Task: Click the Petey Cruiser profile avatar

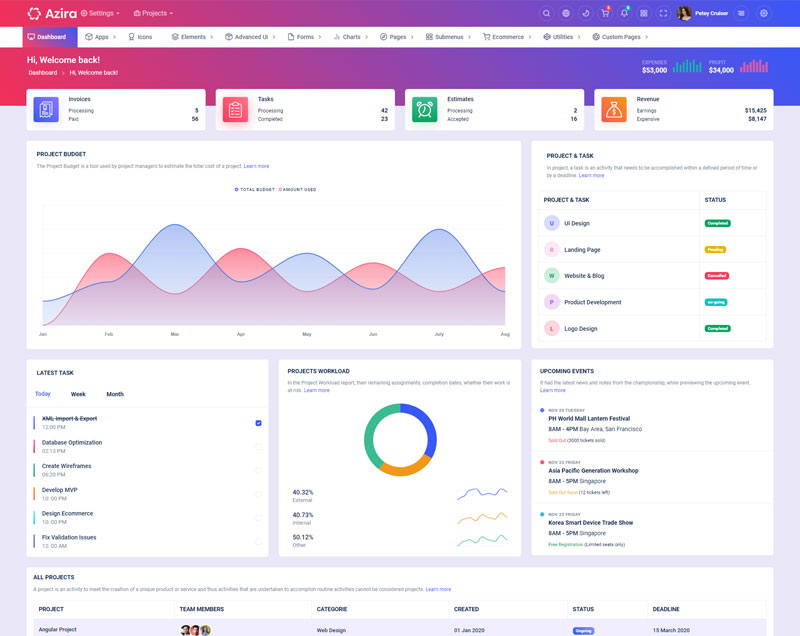Action: click(x=684, y=13)
